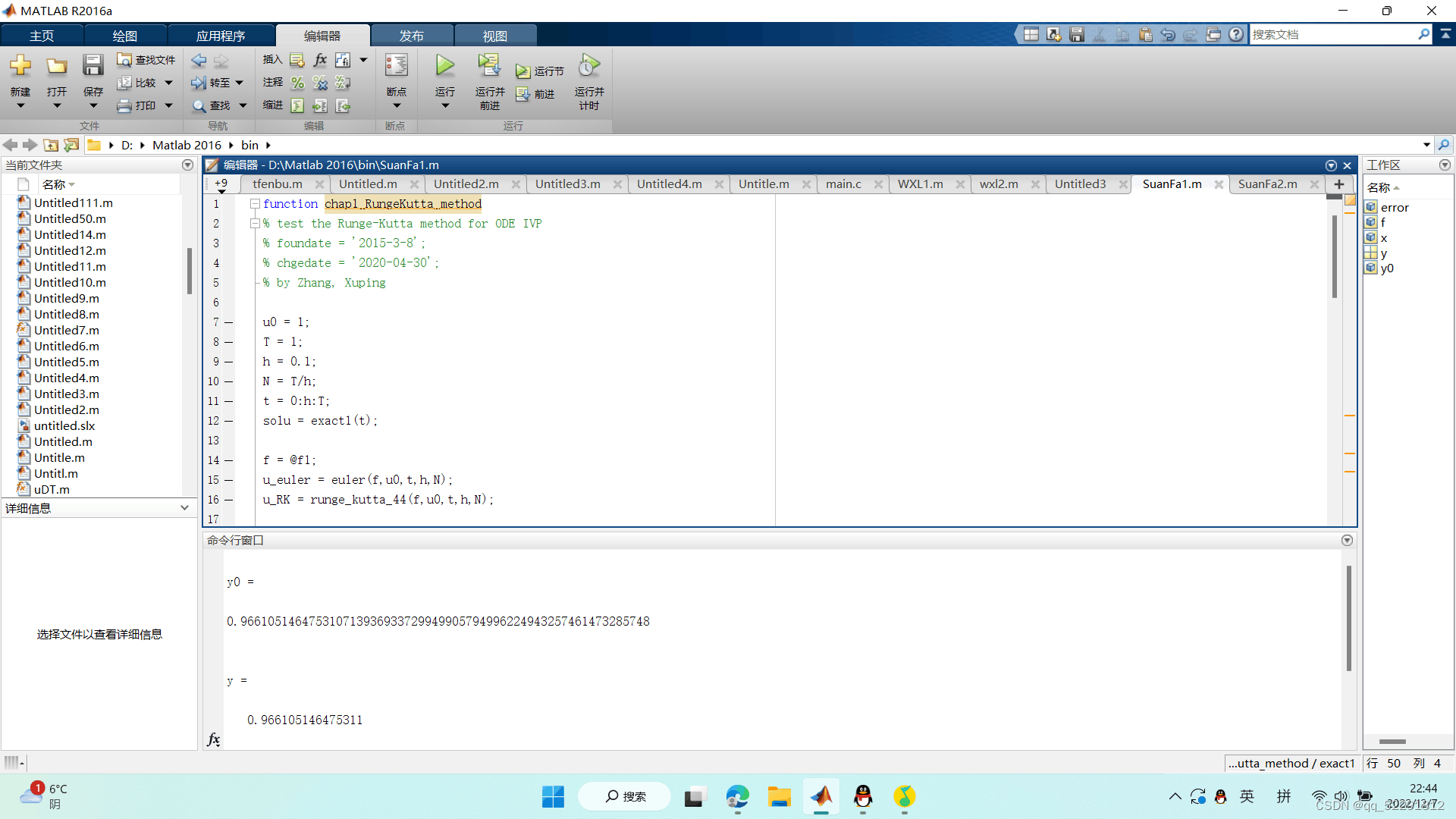Screen dimensions: 1456x819
Task: Click the green Run (运行) icon
Action: click(445, 66)
